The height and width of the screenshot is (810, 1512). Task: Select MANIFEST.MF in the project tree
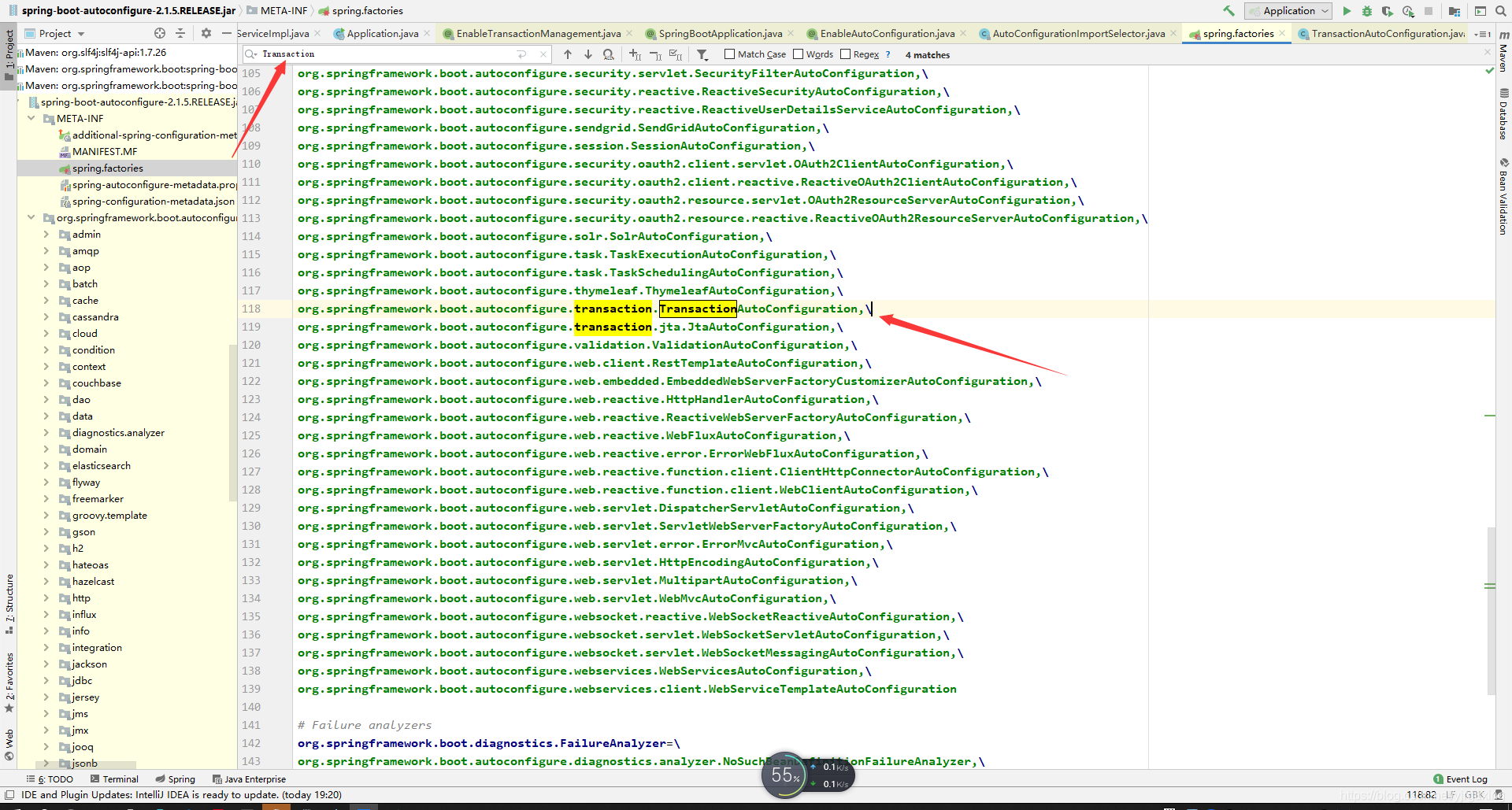[x=105, y=152]
